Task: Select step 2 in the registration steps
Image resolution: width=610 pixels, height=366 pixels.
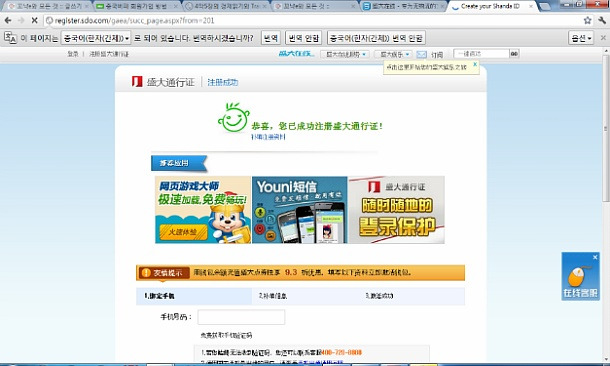Action: (273, 296)
